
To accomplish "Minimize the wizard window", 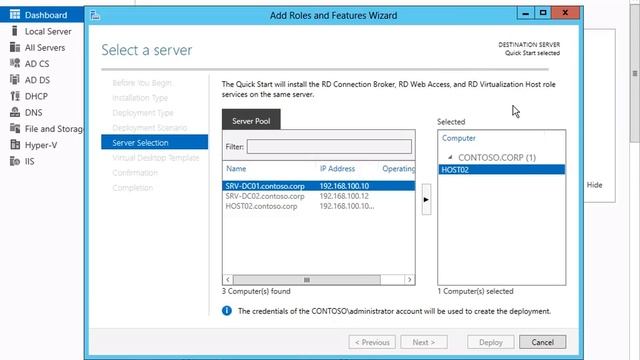I will click(526, 13).
